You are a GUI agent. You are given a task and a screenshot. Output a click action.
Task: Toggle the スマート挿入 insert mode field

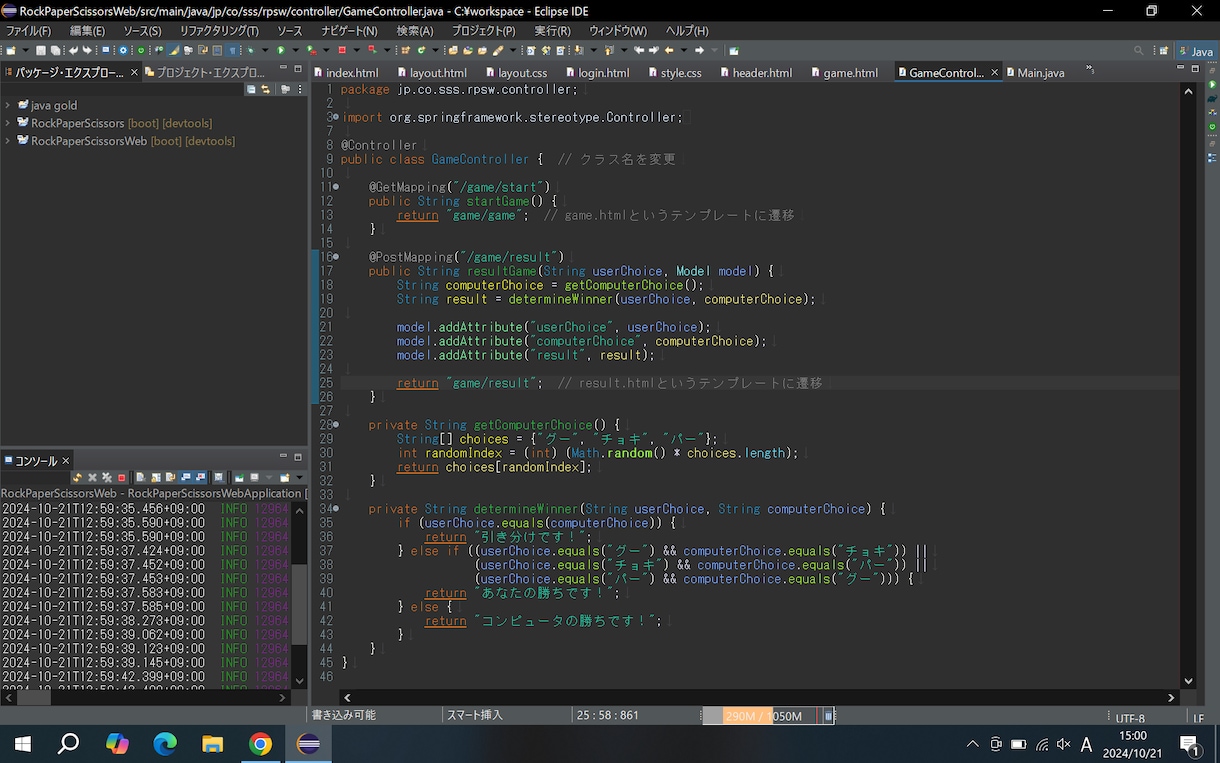pos(474,715)
